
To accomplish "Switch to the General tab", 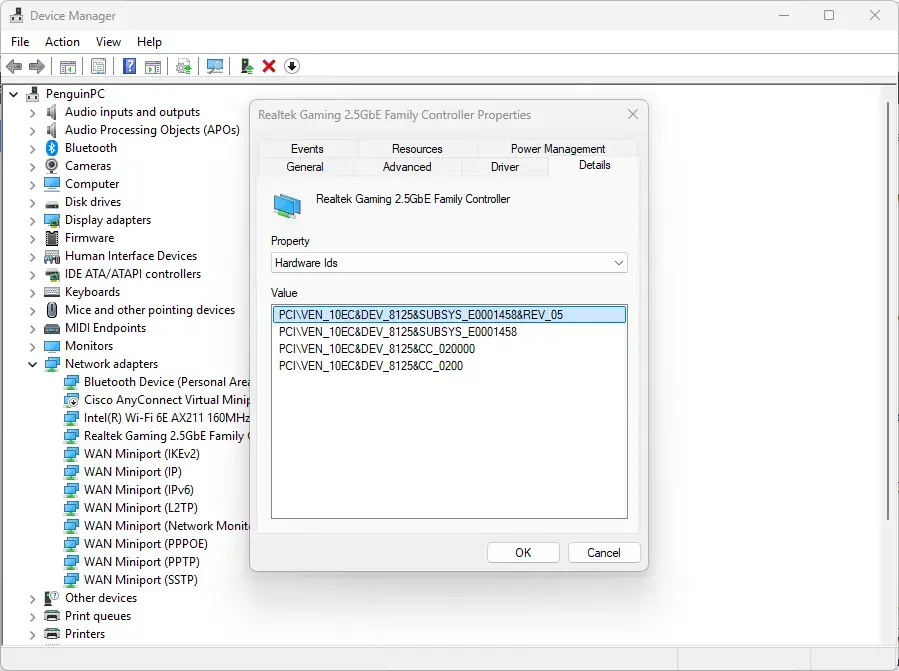I will (x=305, y=167).
